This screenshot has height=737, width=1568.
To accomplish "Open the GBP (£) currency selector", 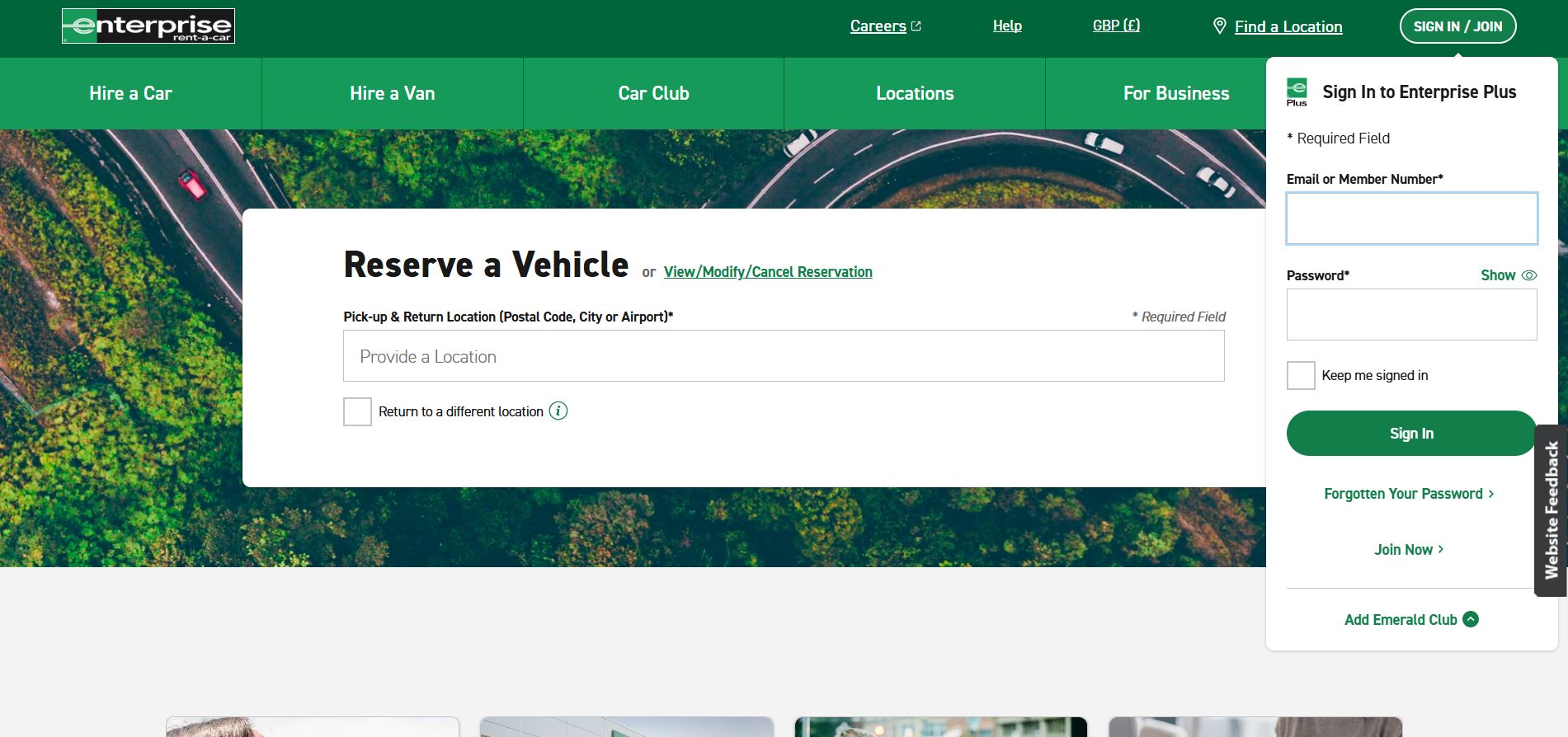I will click(x=1116, y=26).
